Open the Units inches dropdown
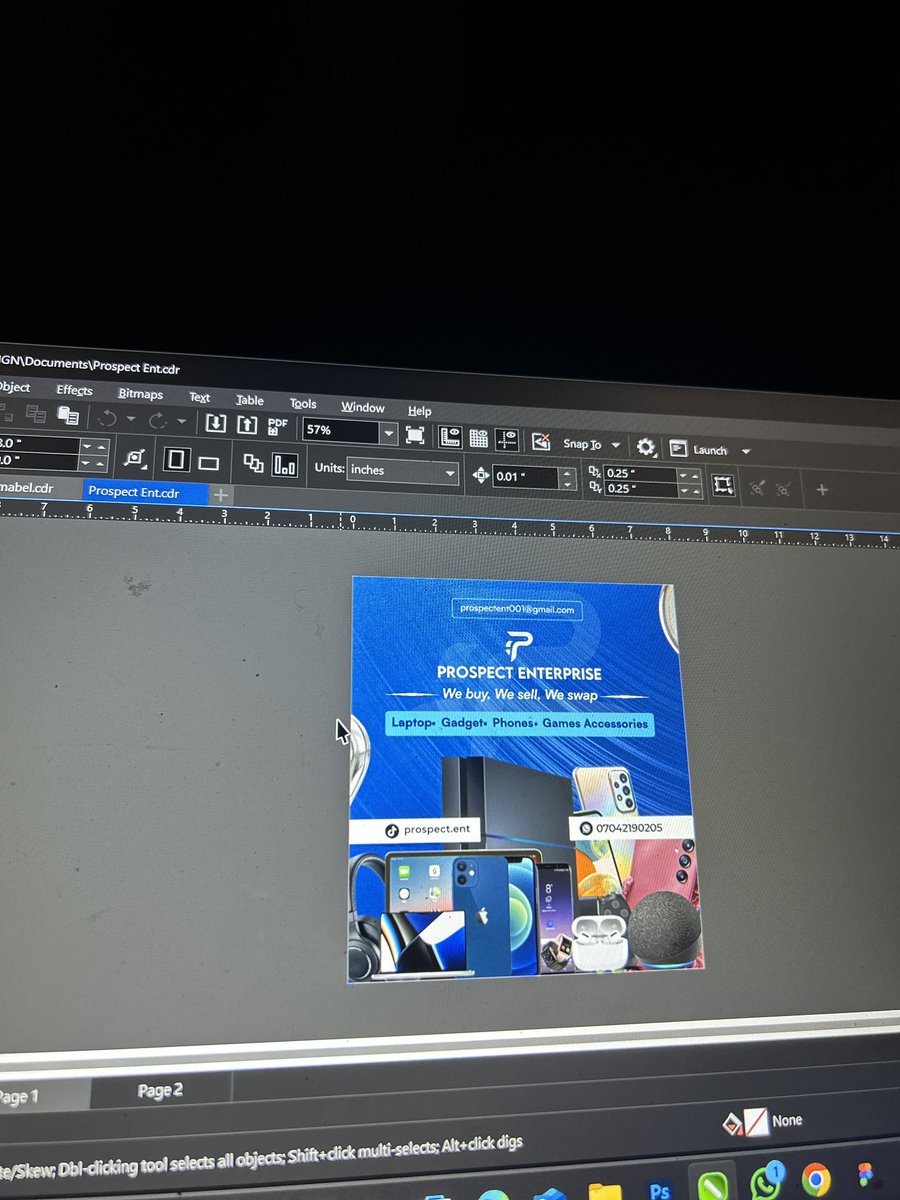 coord(402,471)
